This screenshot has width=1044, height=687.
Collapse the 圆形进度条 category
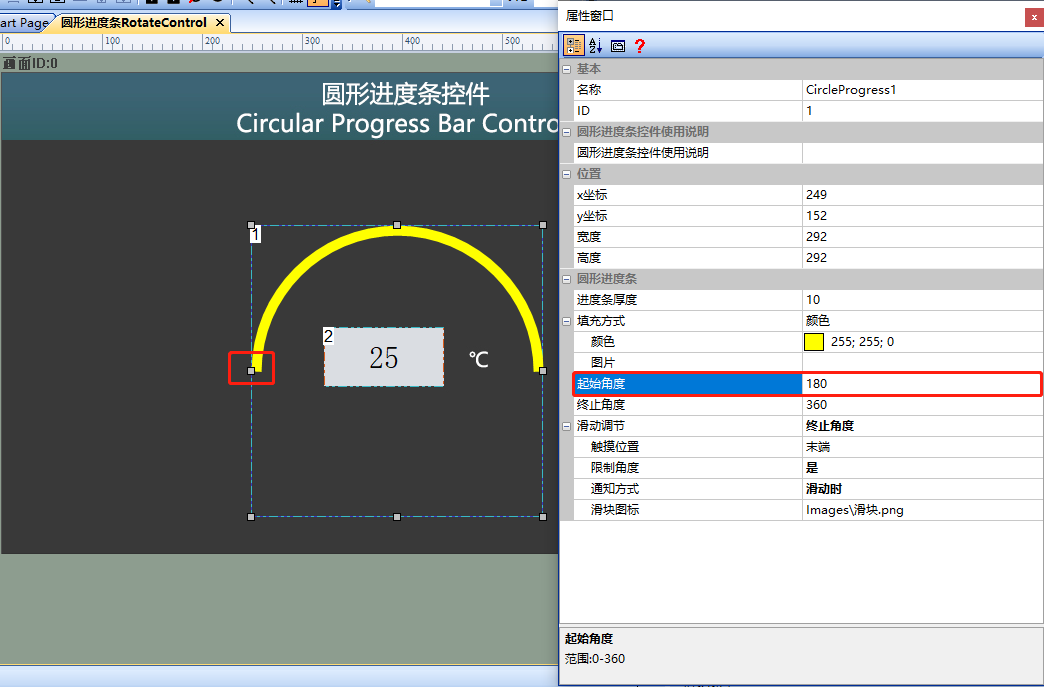[x=567, y=280]
